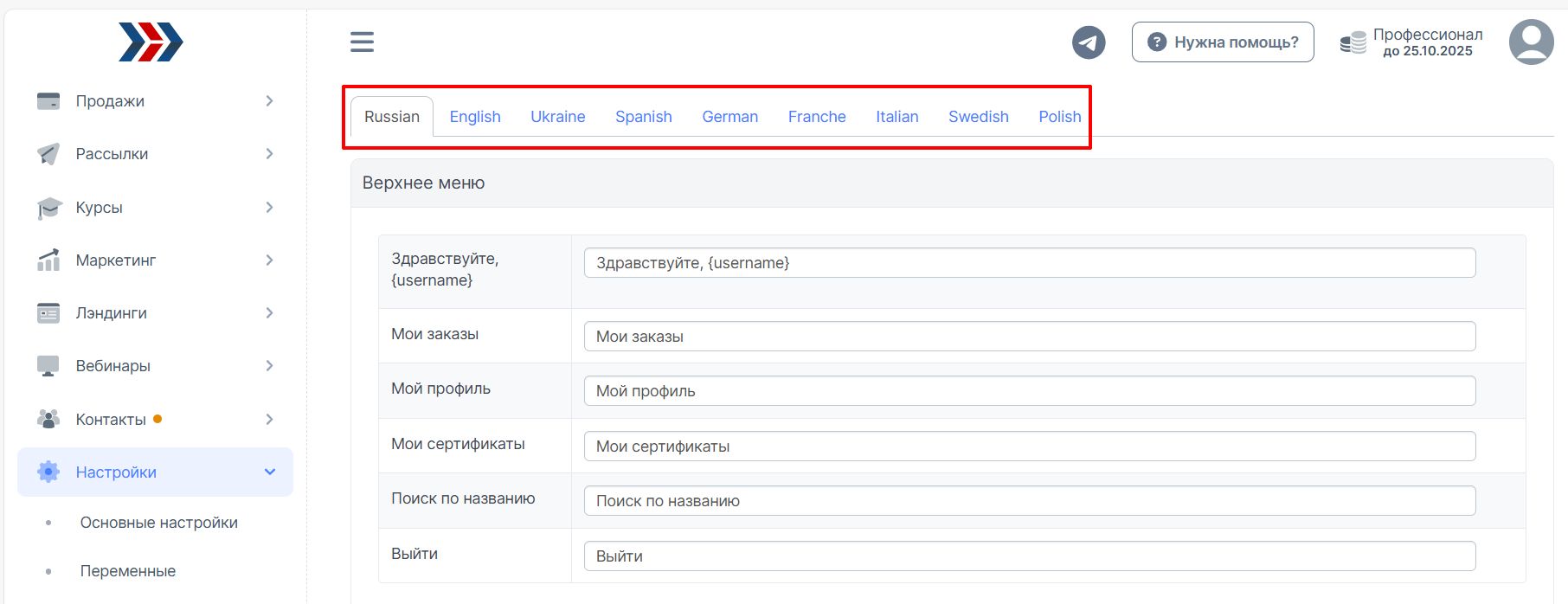Open the Продажи menu label
This screenshot has width=1568, height=604.
pos(110,101)
